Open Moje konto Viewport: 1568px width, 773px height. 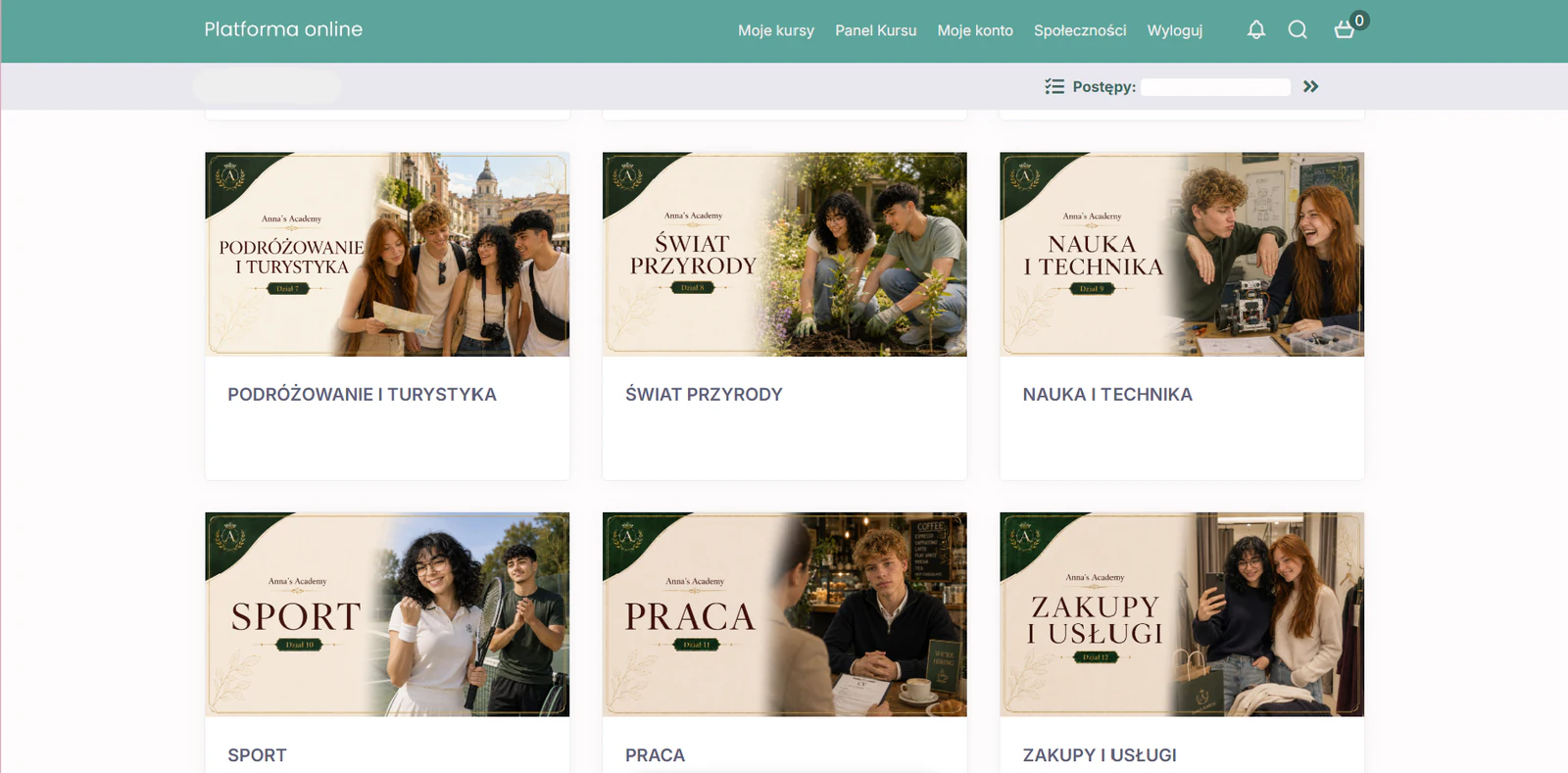975,30
